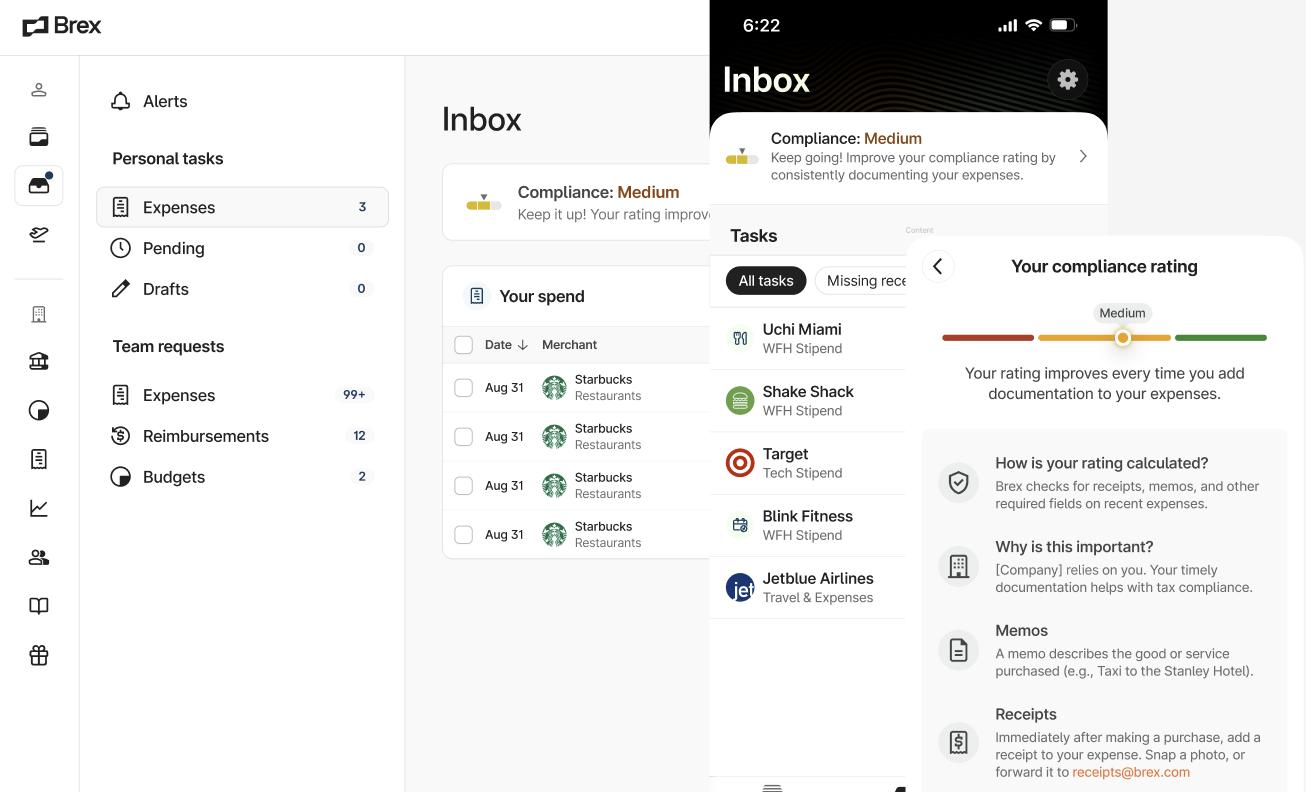Viewport: 1306px width, 792px height.
Task: Open the travel plane icon in sidebar
Action: pos(39,234)
